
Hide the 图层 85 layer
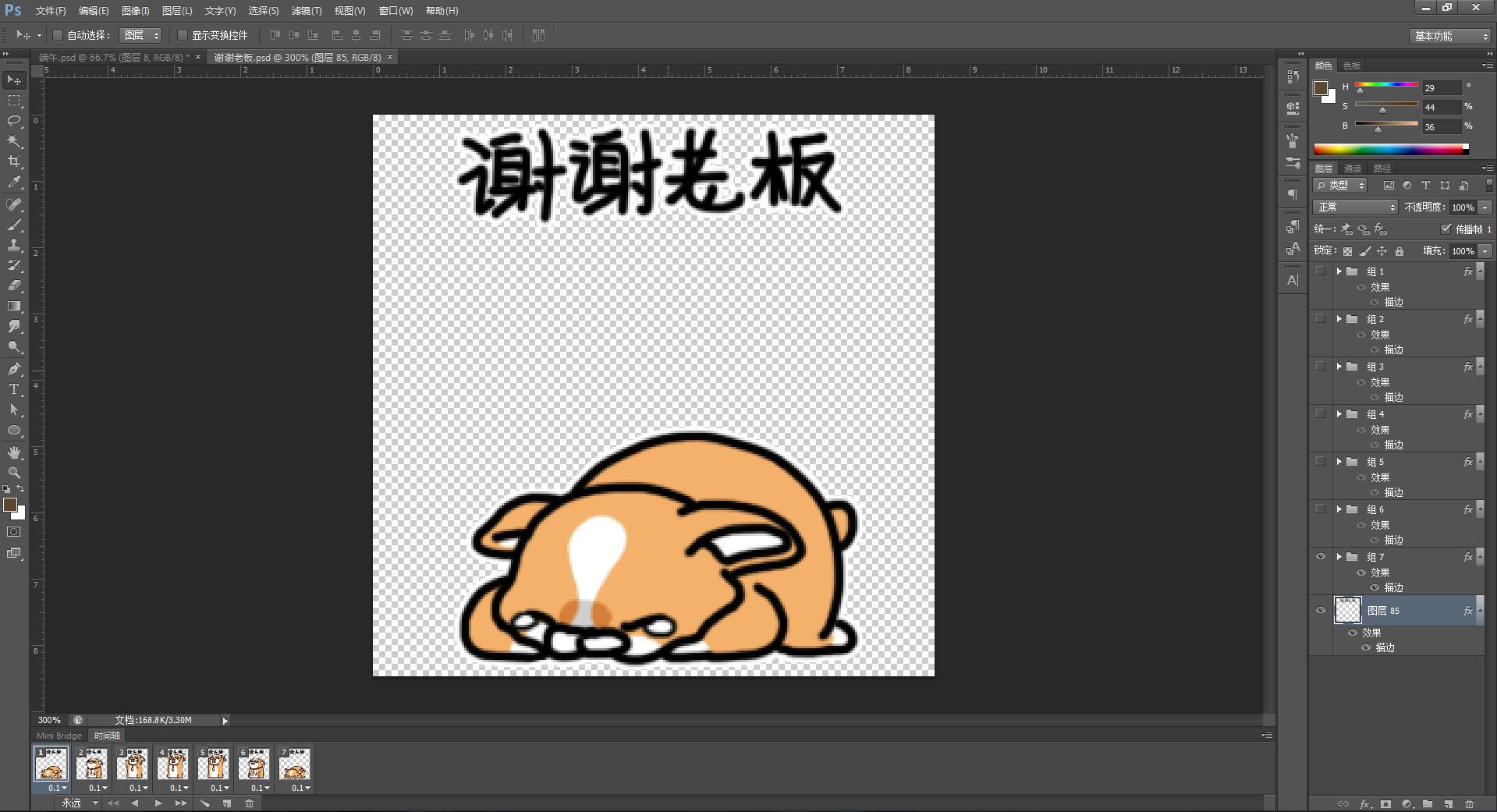click(1321, 611)
